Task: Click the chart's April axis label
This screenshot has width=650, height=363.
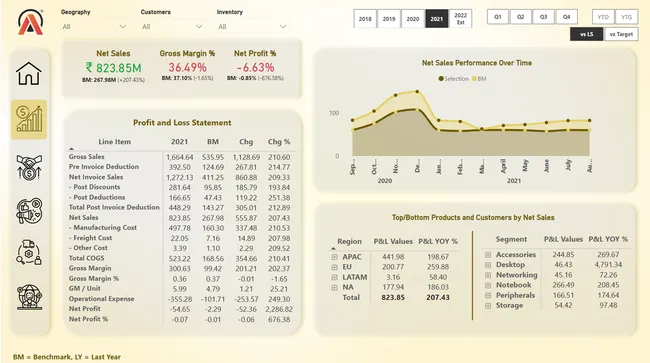Action: (503, 166)
